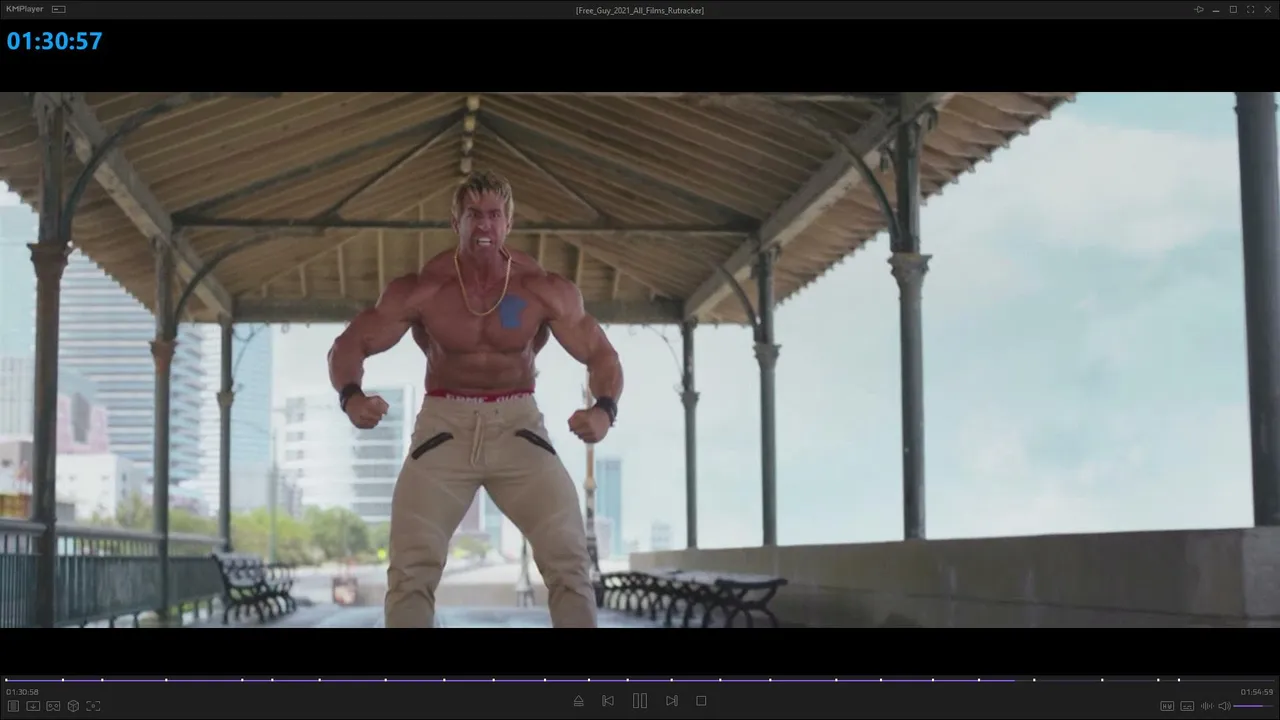Screen dimensions: 1280x720
Task: Open the playlist panel icon
Action: tap(13, 706)
